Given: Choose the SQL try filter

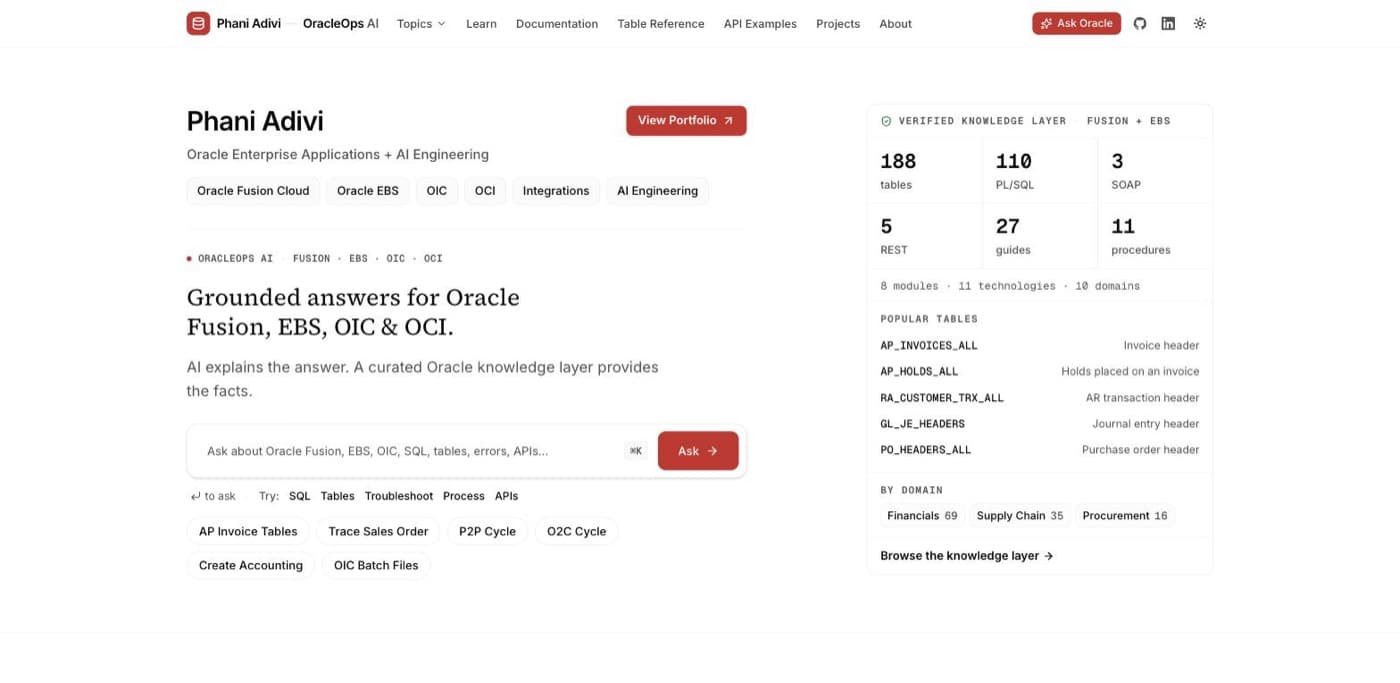Looking at the screenshot, I should pos(300,496).
